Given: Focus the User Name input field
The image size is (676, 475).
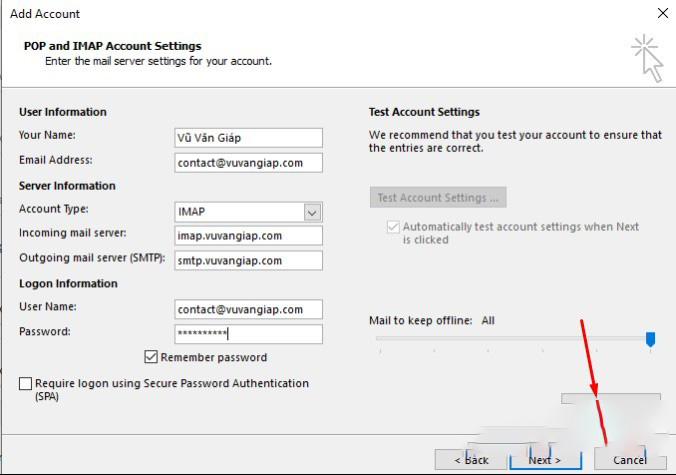Looking at the screenshot, I should coord(248,310).
